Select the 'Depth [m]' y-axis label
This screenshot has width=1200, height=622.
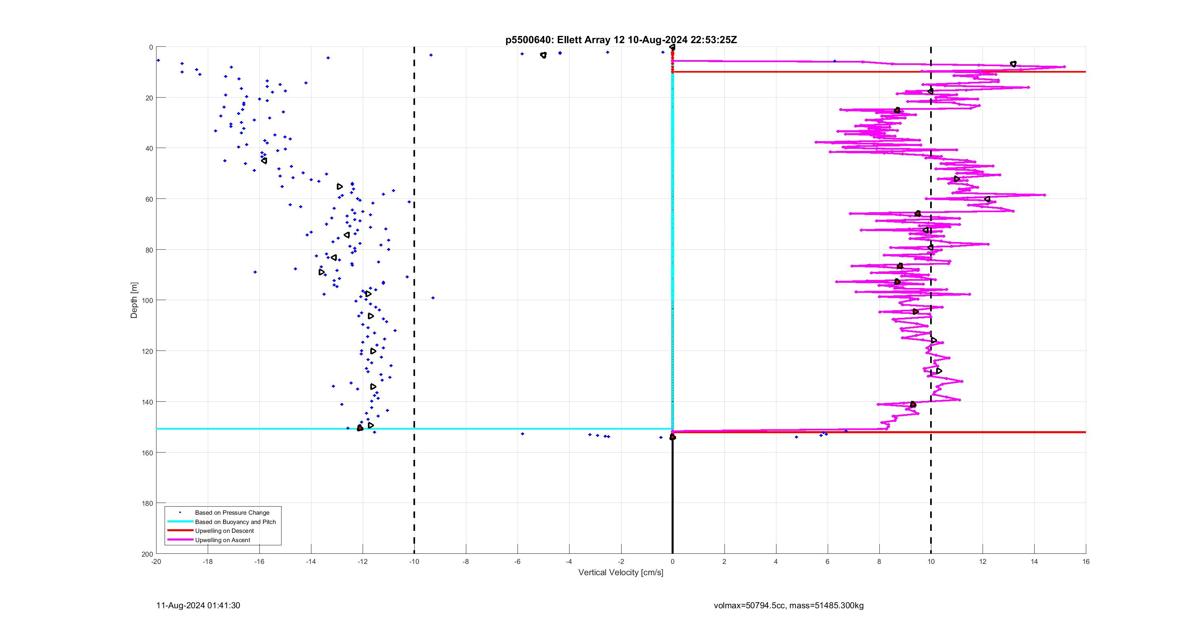(x=134, y=300)
